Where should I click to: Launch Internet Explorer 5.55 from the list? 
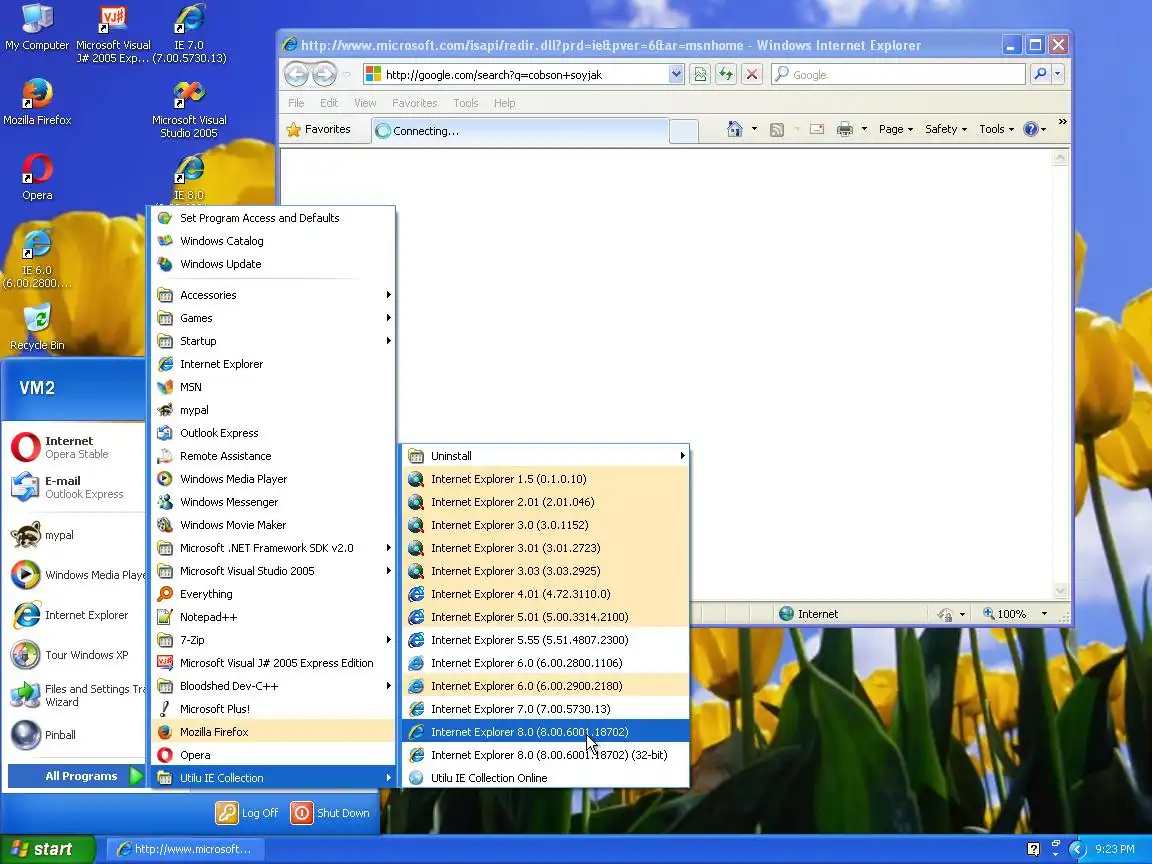point(545,640)
